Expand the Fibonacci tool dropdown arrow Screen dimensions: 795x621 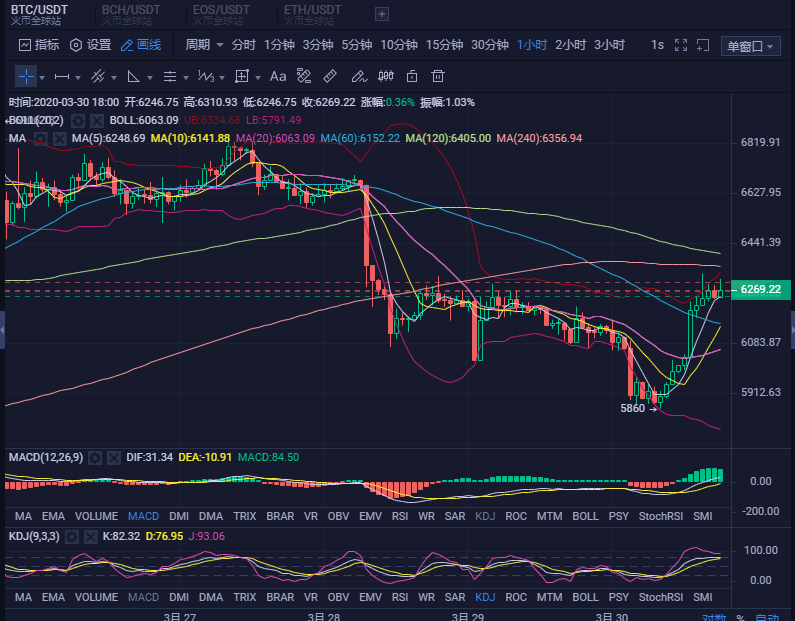coord(186,78)
